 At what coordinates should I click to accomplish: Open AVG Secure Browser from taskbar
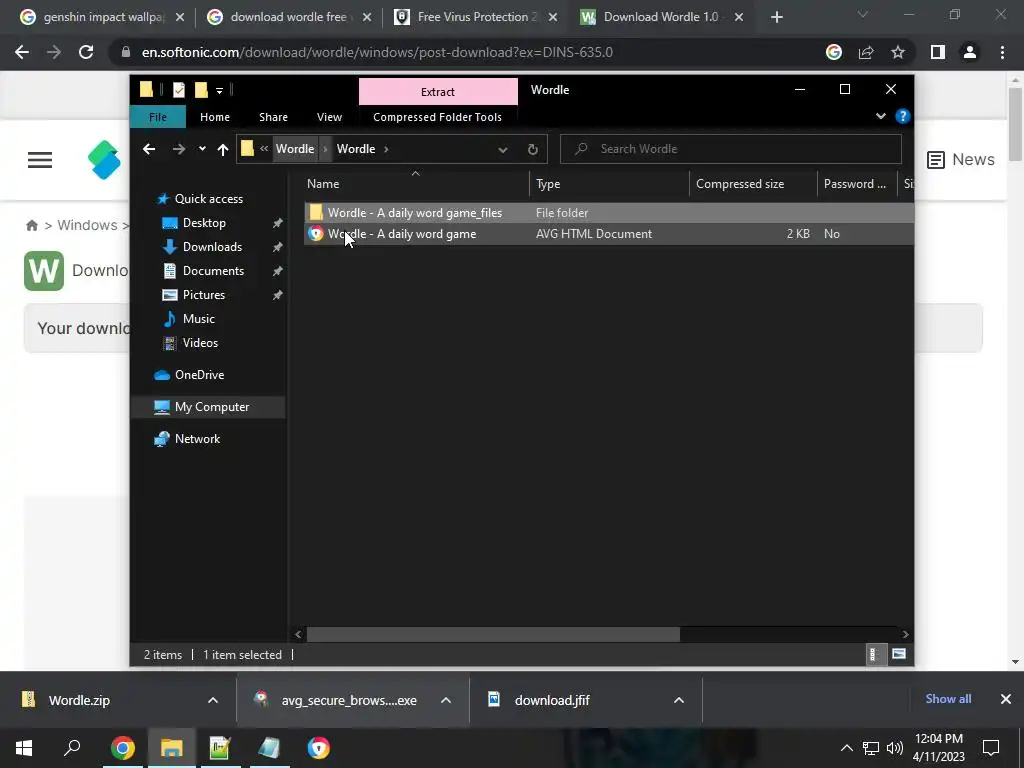point(319,748)
